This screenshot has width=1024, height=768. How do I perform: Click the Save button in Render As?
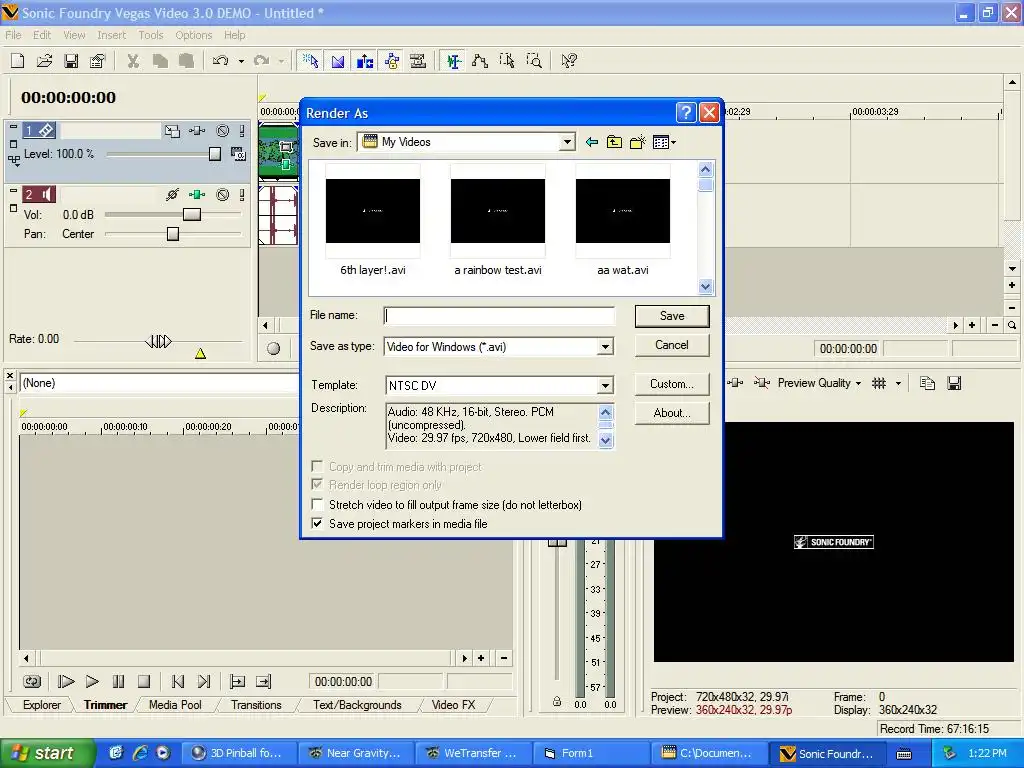click(x=672, y=316)
